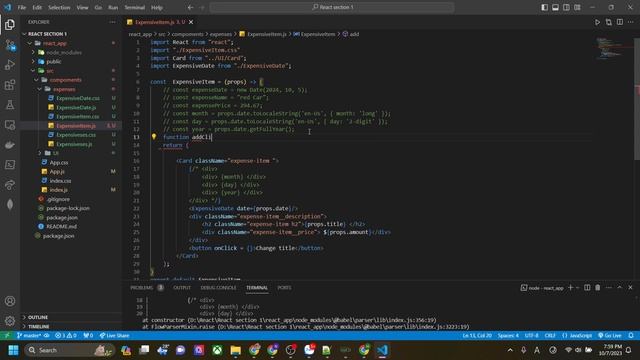
Task: Toggle Secondary Side Bar visibility
Action: pos(566,7)
